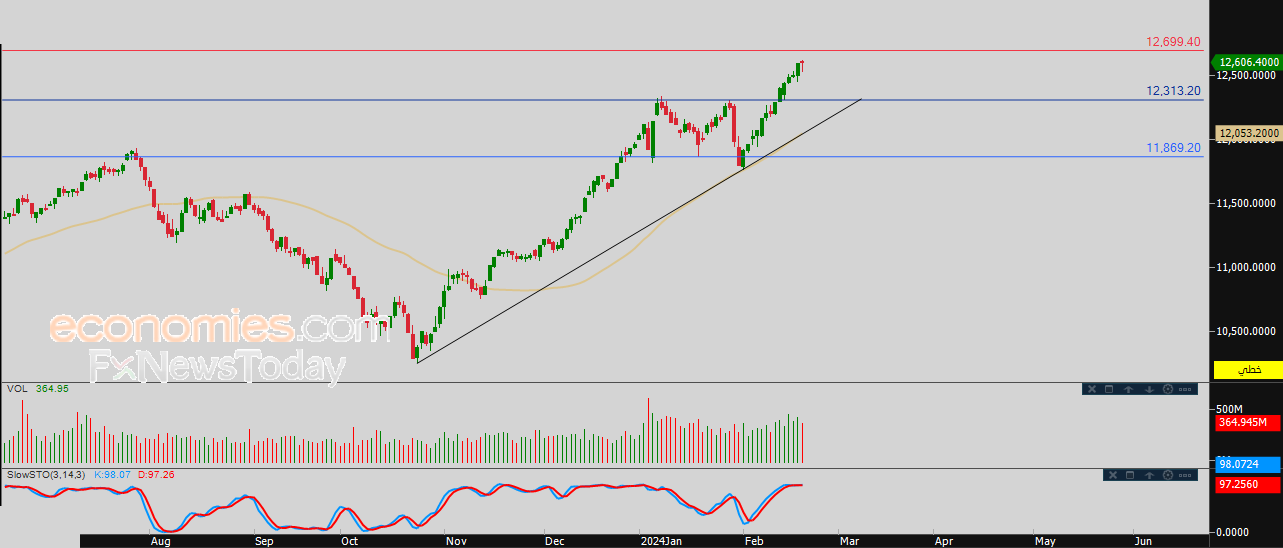Viewport: 1283px width, 548px height.
Task: Open the SlowSTO panel's three-dot menu
Action: [1185, 475]
